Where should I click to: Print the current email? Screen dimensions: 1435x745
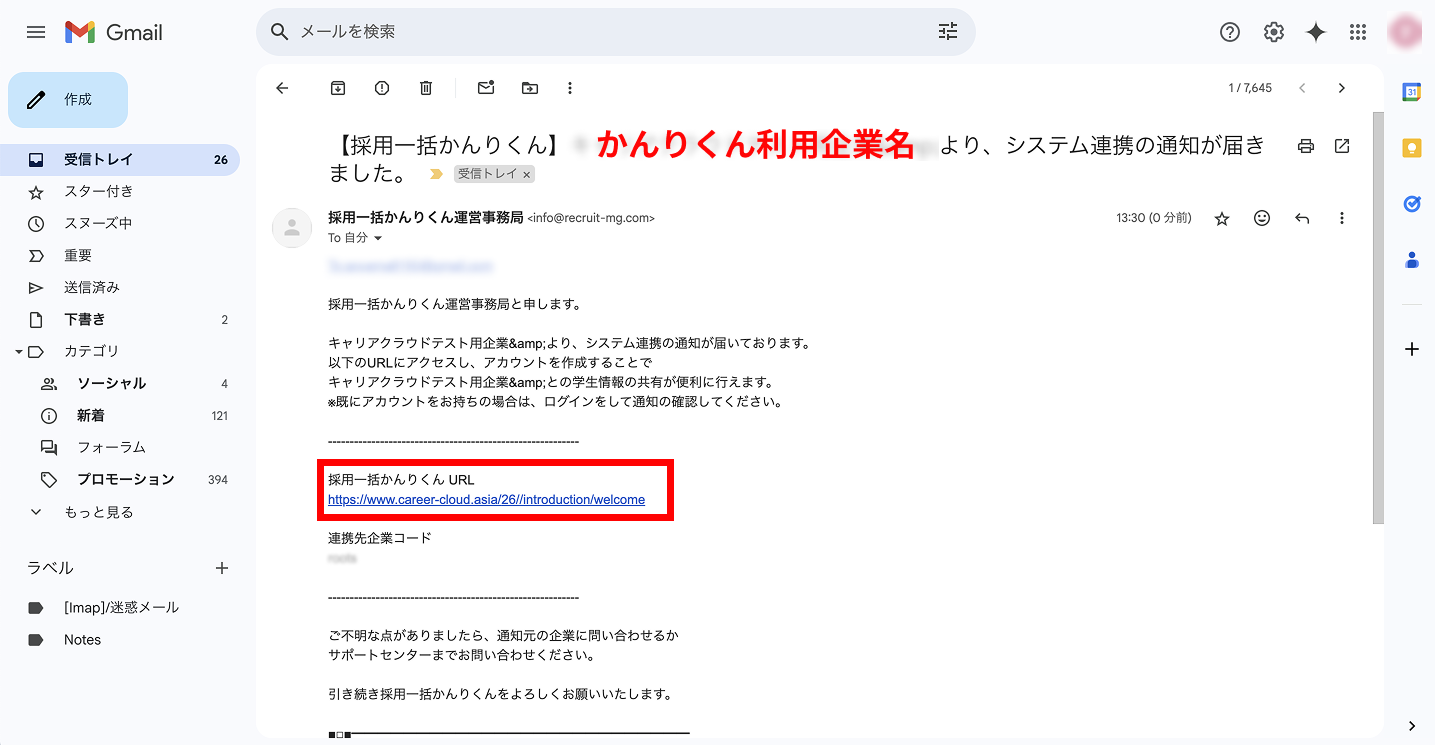pos(1305,146)
